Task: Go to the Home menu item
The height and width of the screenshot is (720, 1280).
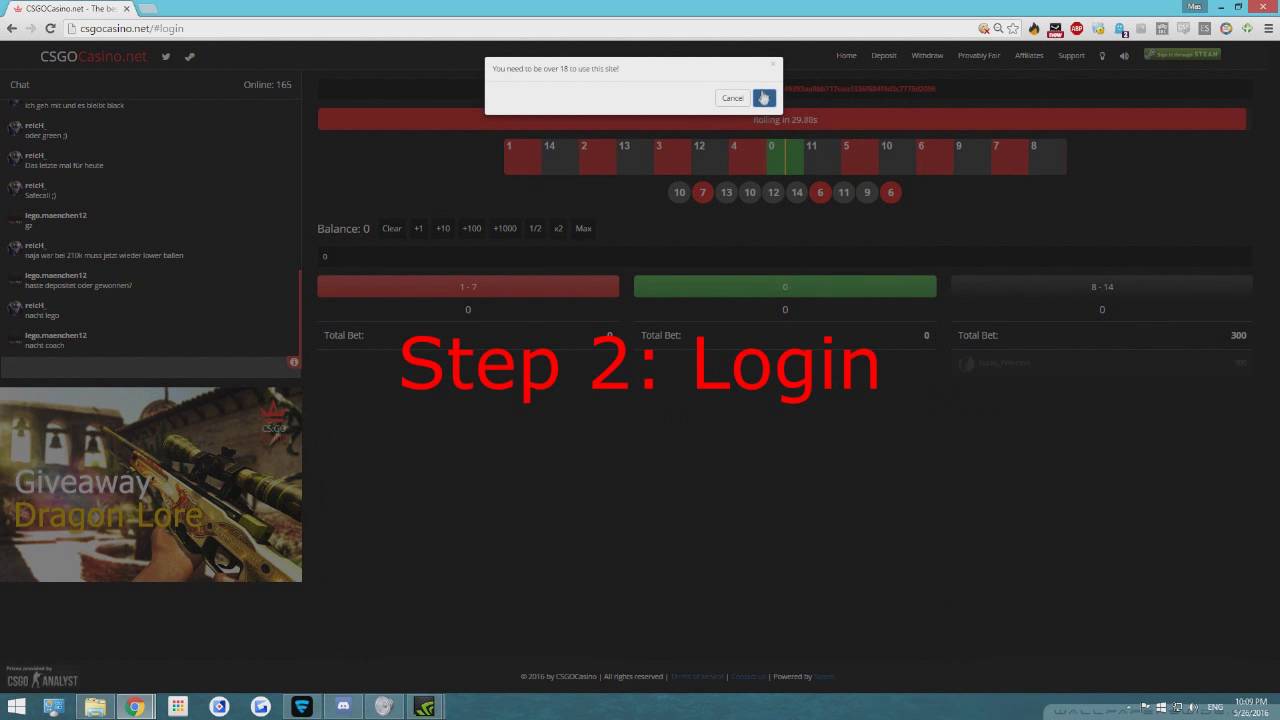Action: click(x=846, y=56)
